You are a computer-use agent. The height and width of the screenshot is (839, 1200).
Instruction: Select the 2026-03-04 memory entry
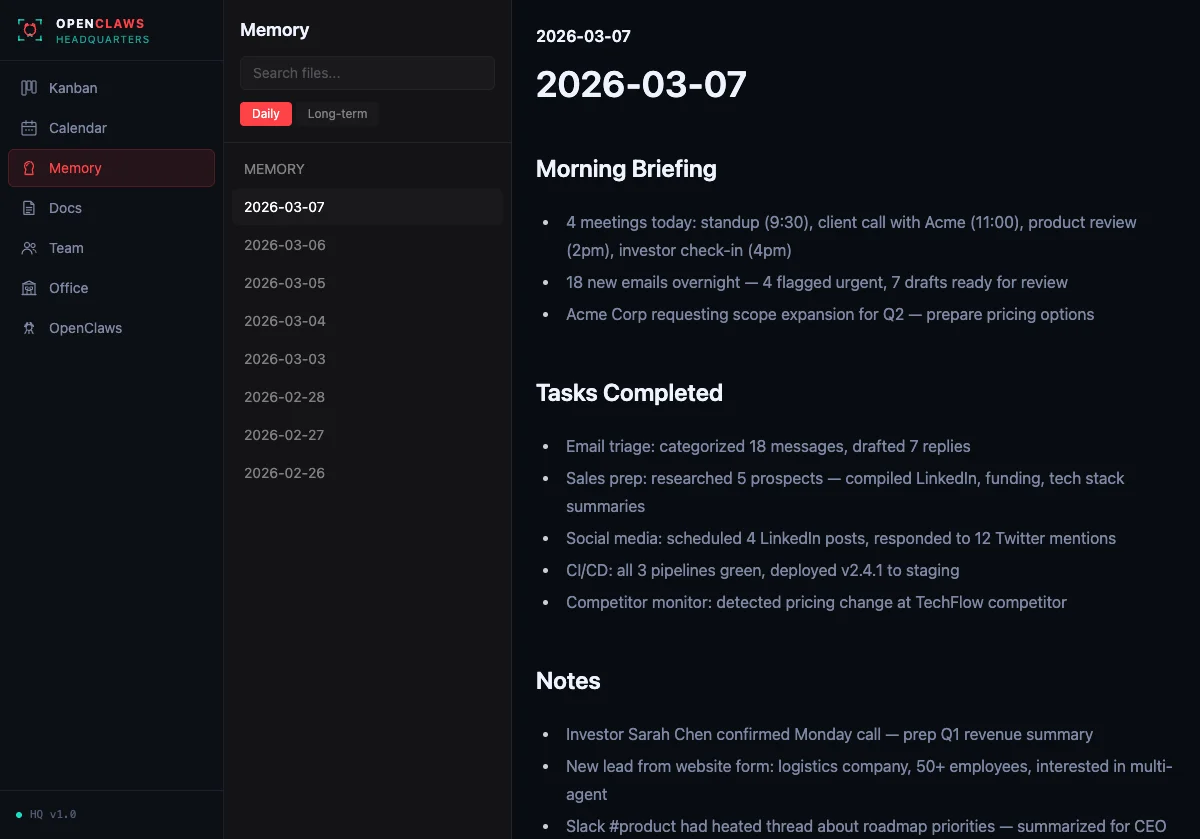tap(367, 321)
